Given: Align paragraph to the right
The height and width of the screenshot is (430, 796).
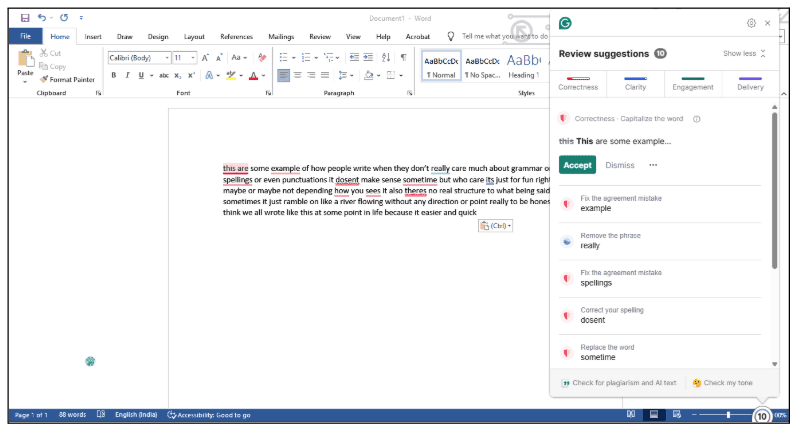Looking at the screenshot, I should [311, 75].
